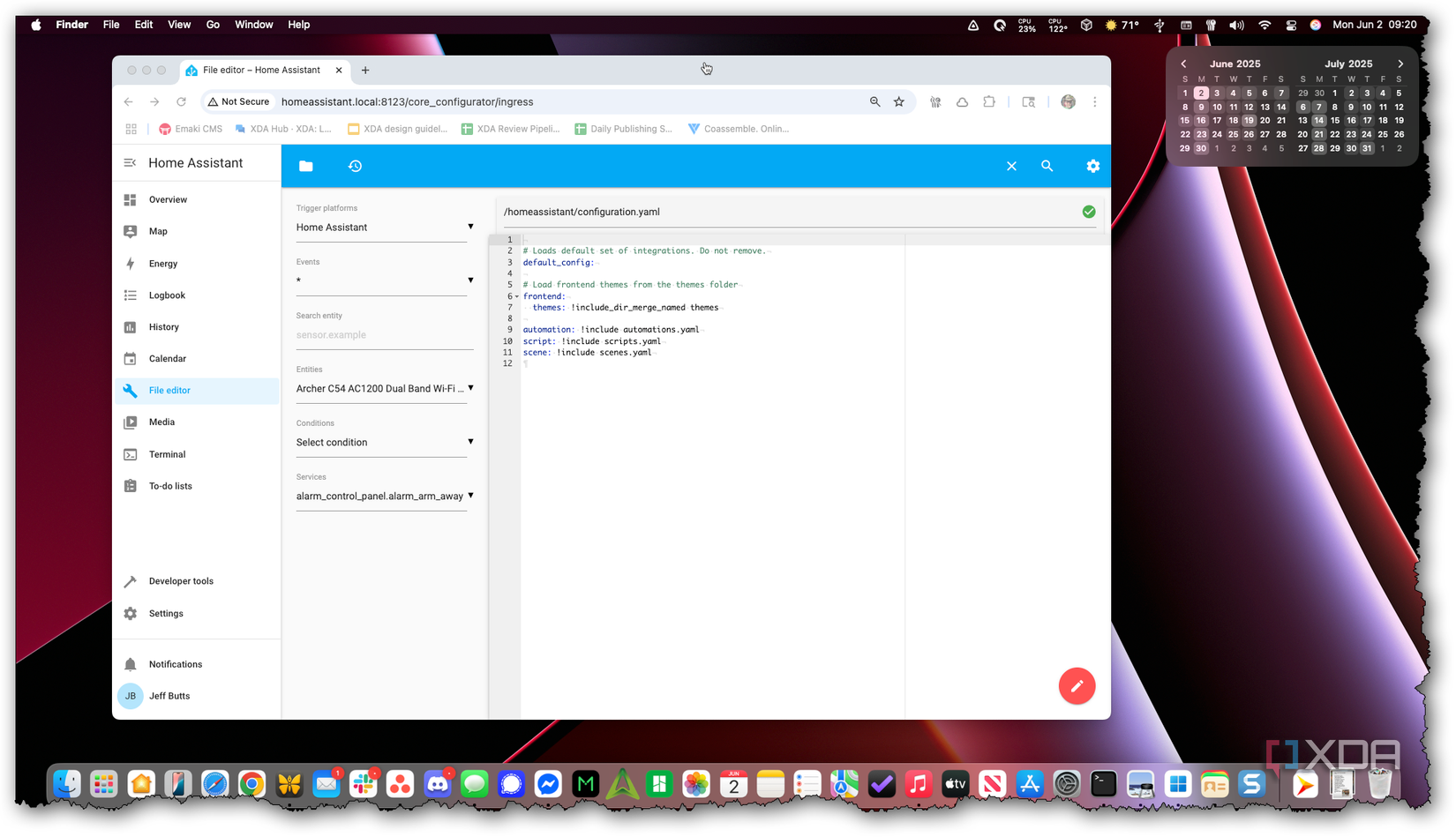
Task: Open Slack from the Dock
Action: (364, 784)
